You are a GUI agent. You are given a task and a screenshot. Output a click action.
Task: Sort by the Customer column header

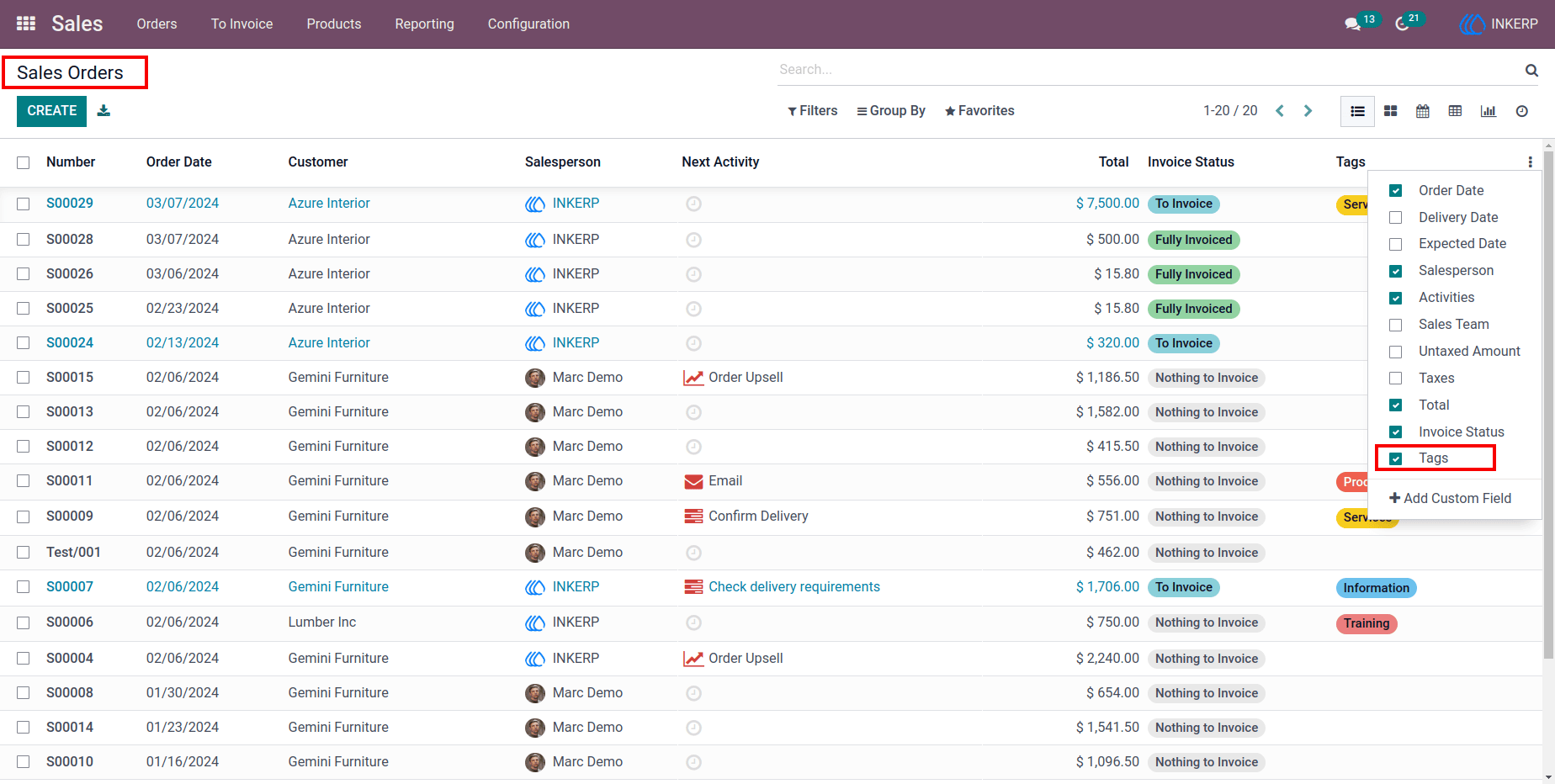(x=318, y=162)
